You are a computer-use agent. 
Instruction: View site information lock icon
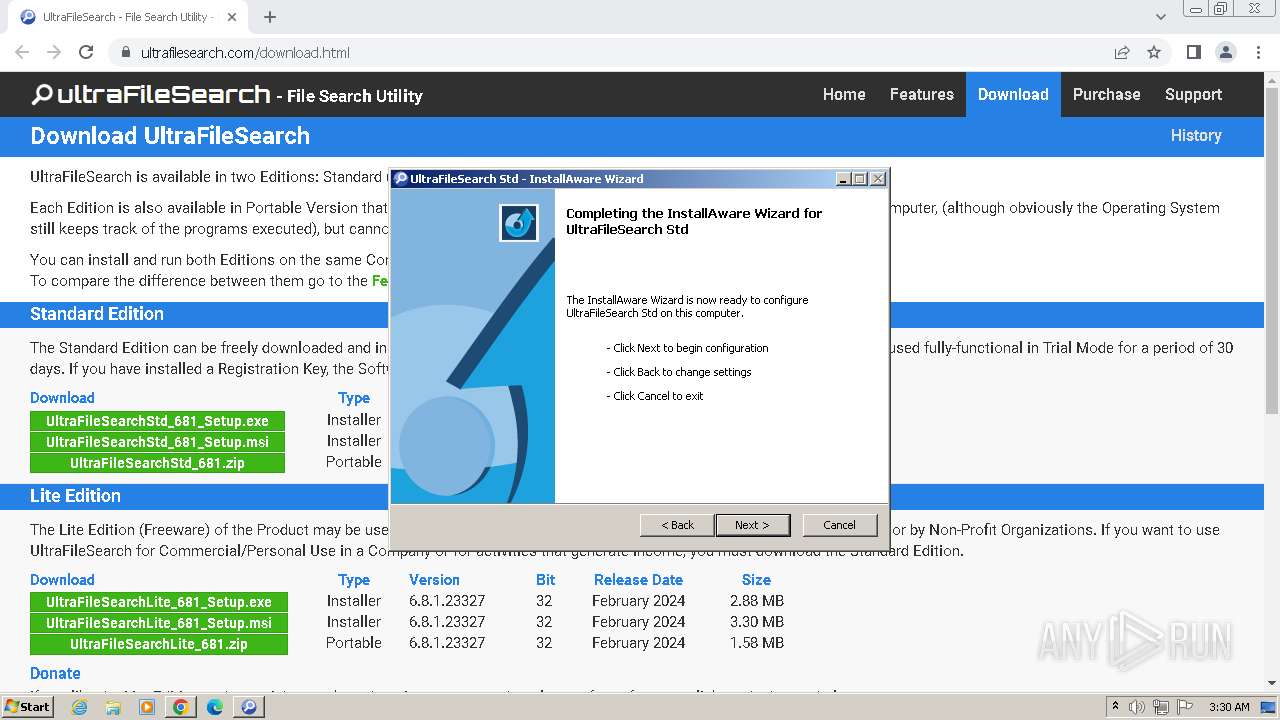point(125,52)
